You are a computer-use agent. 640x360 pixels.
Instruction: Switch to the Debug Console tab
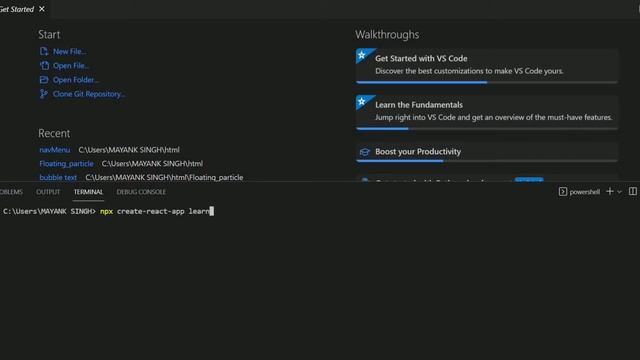click(141, 192)
